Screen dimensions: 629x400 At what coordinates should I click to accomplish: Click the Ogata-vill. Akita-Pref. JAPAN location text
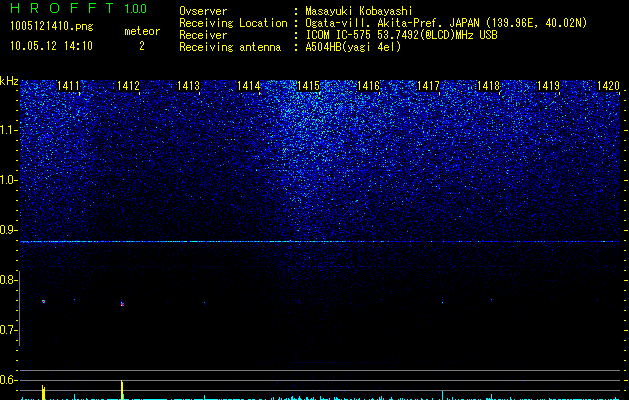446,23
